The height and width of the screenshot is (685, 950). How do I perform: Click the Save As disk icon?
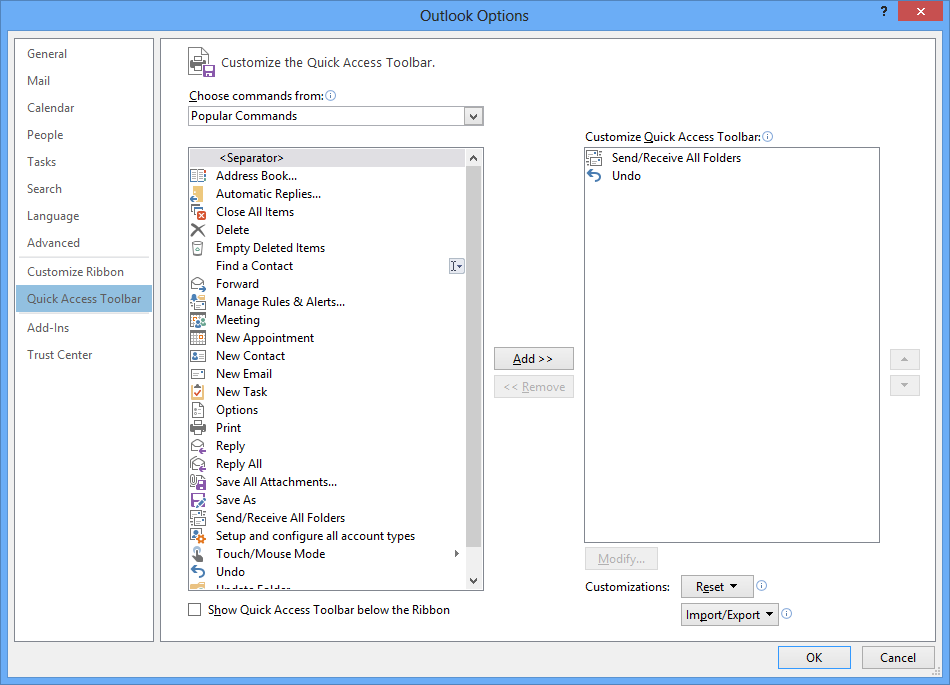coord(198,500)
